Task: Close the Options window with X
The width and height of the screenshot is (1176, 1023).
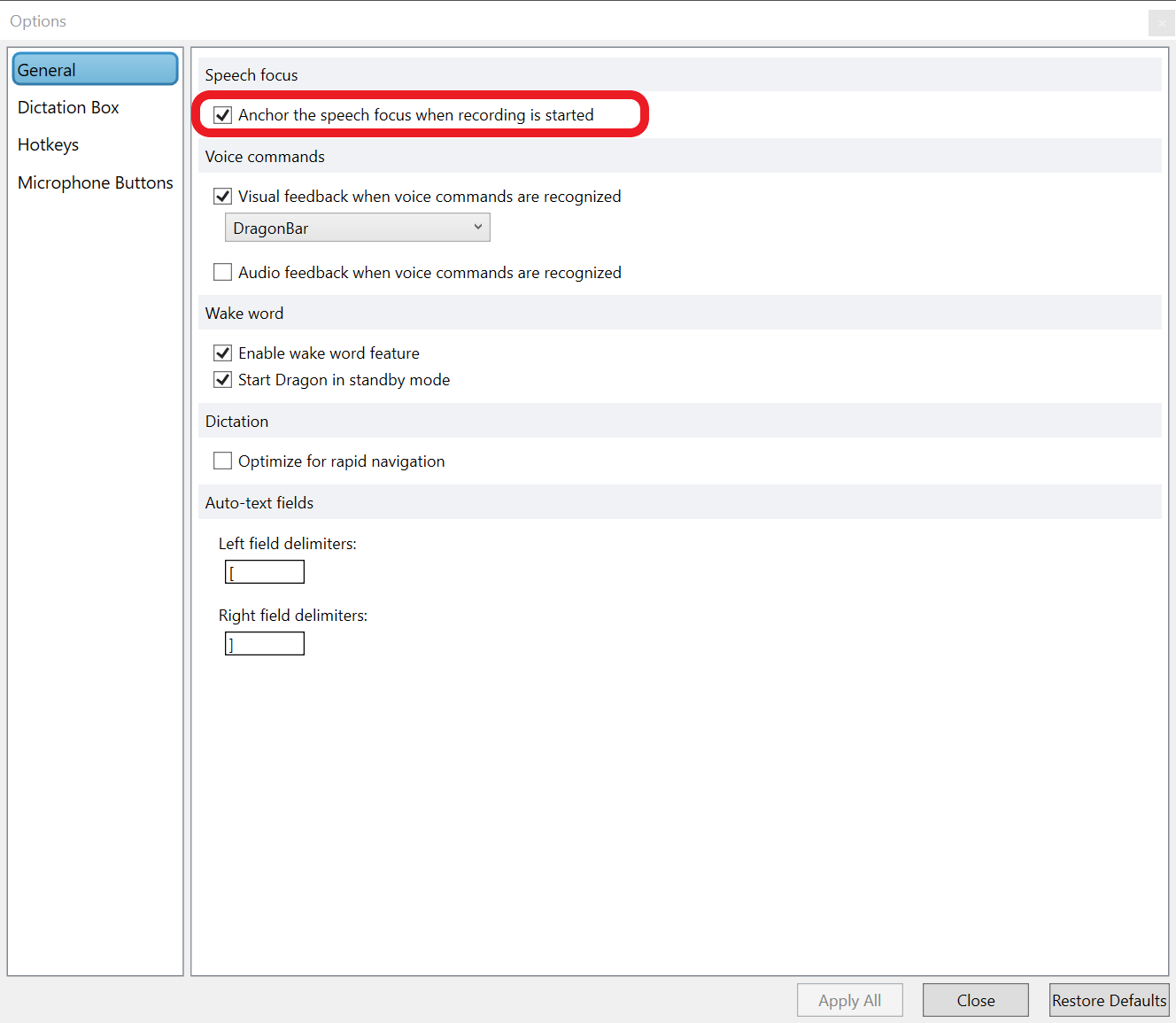Action: coord(1161,23)
